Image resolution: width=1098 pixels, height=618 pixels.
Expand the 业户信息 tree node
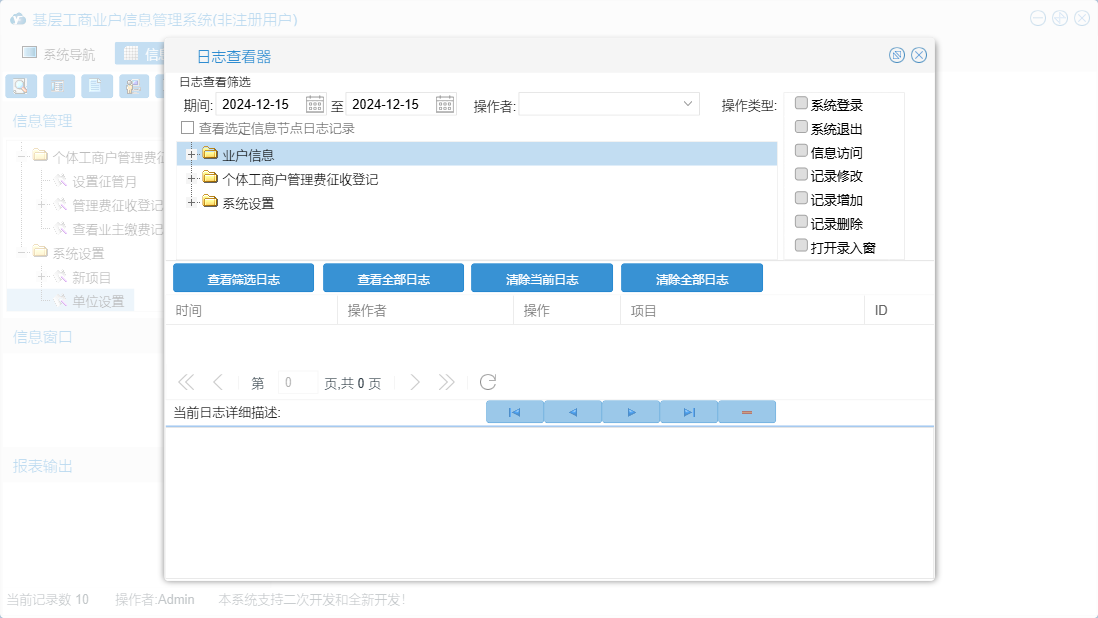190,154
